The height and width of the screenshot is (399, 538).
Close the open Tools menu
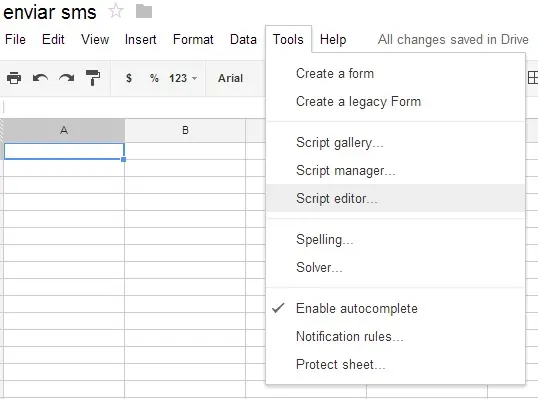(x=288, y=39)
